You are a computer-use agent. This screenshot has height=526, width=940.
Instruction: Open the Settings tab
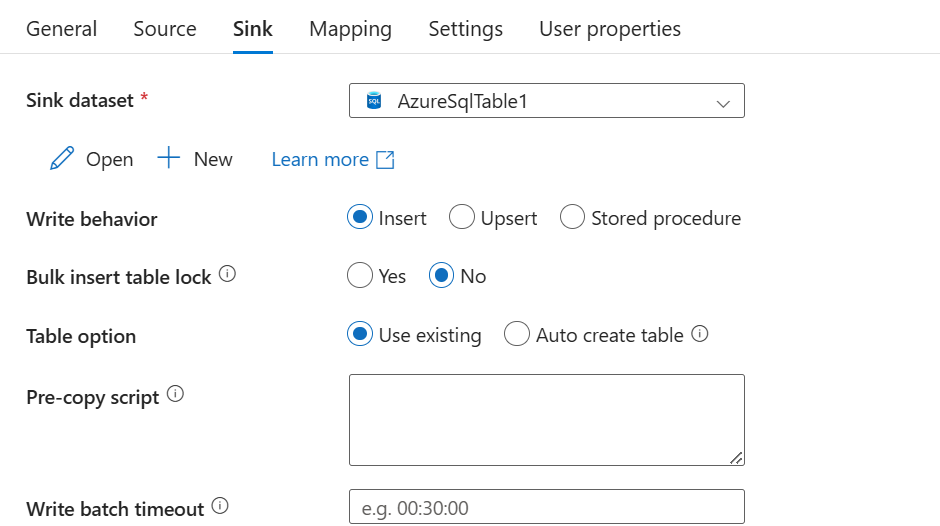465,29
